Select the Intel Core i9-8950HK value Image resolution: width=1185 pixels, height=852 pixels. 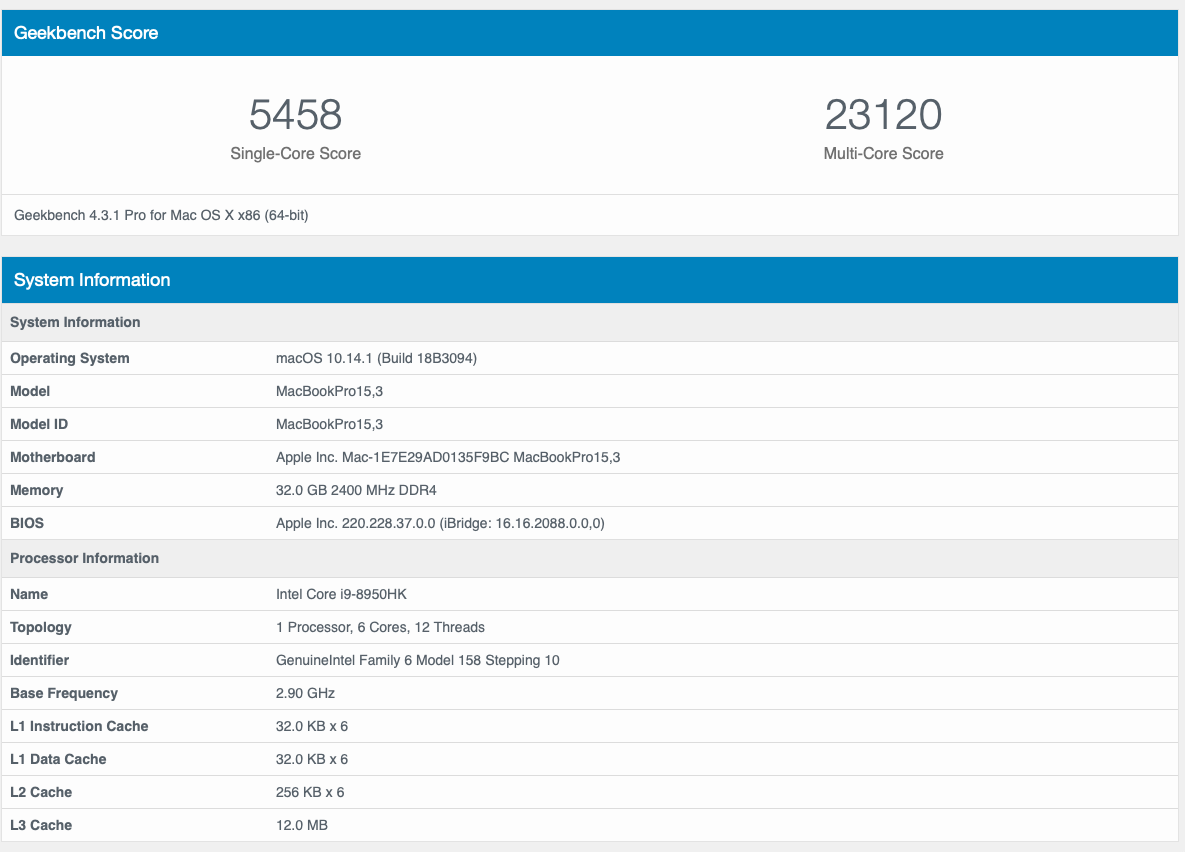342,594
